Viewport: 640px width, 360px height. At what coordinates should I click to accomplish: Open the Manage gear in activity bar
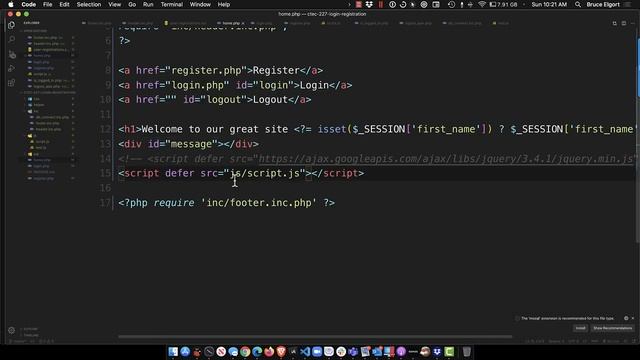click(11, 330)
